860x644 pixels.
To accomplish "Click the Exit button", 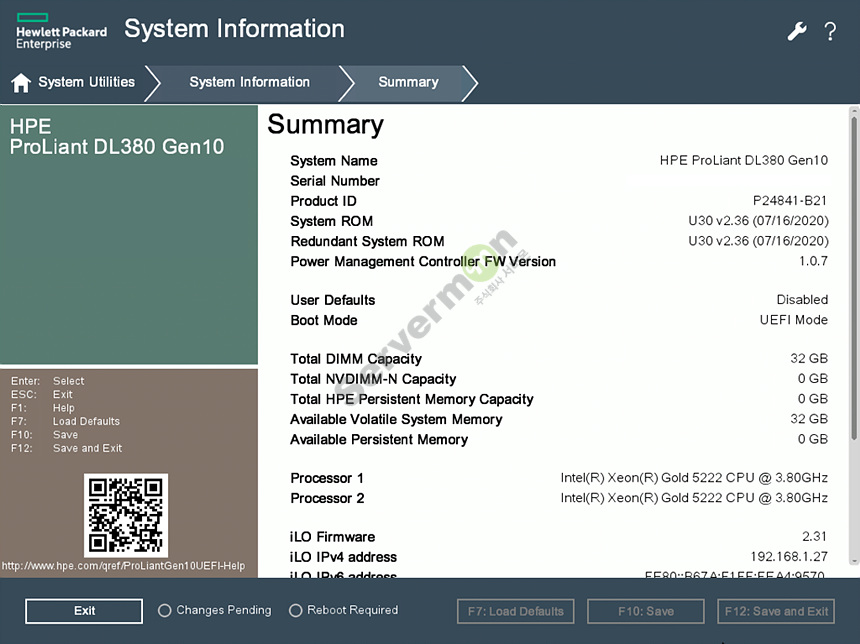I will [x=84, y=611].
